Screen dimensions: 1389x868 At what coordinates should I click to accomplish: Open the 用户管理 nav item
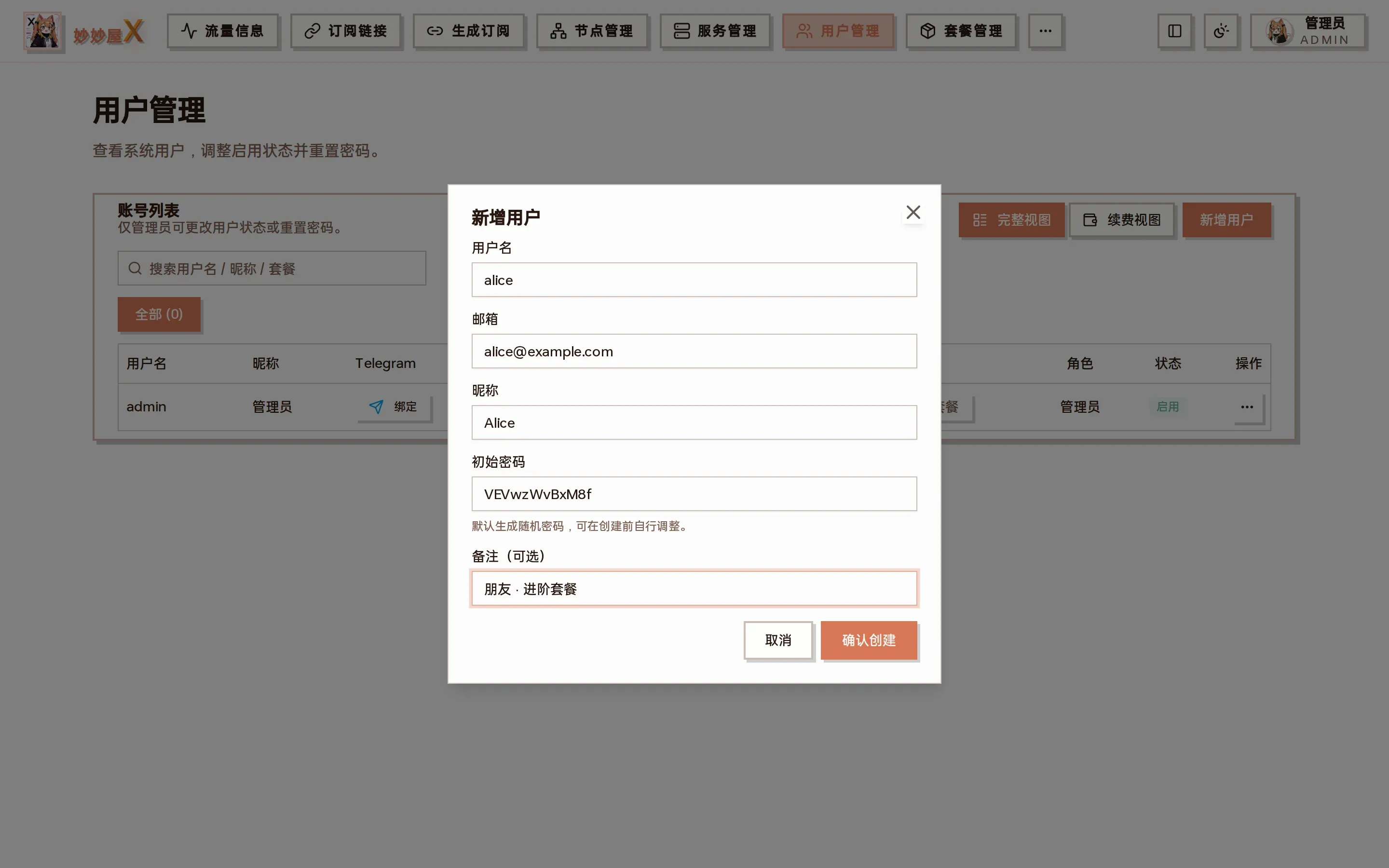(x=838, y=30)
